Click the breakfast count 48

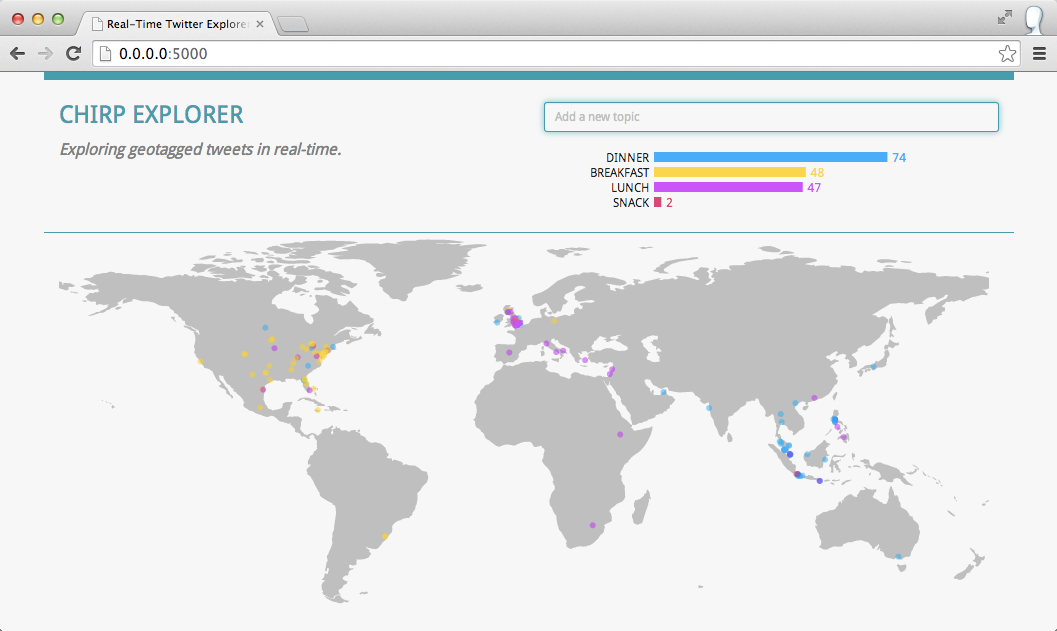pyautogui.click(x=817, y=173)
